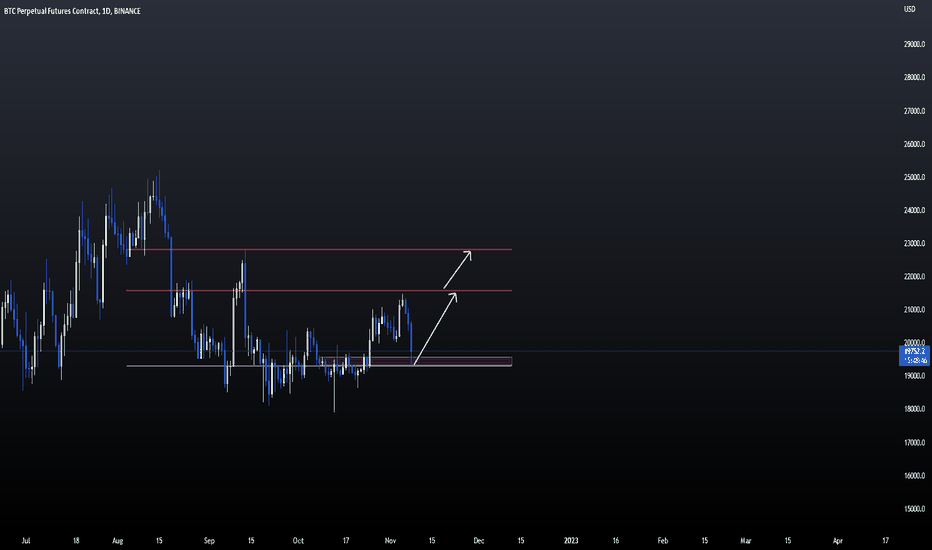932x550 pixels.
Task: Click the 18 date label after Jul
Action: pyautogui.click(x=76, y=540)
